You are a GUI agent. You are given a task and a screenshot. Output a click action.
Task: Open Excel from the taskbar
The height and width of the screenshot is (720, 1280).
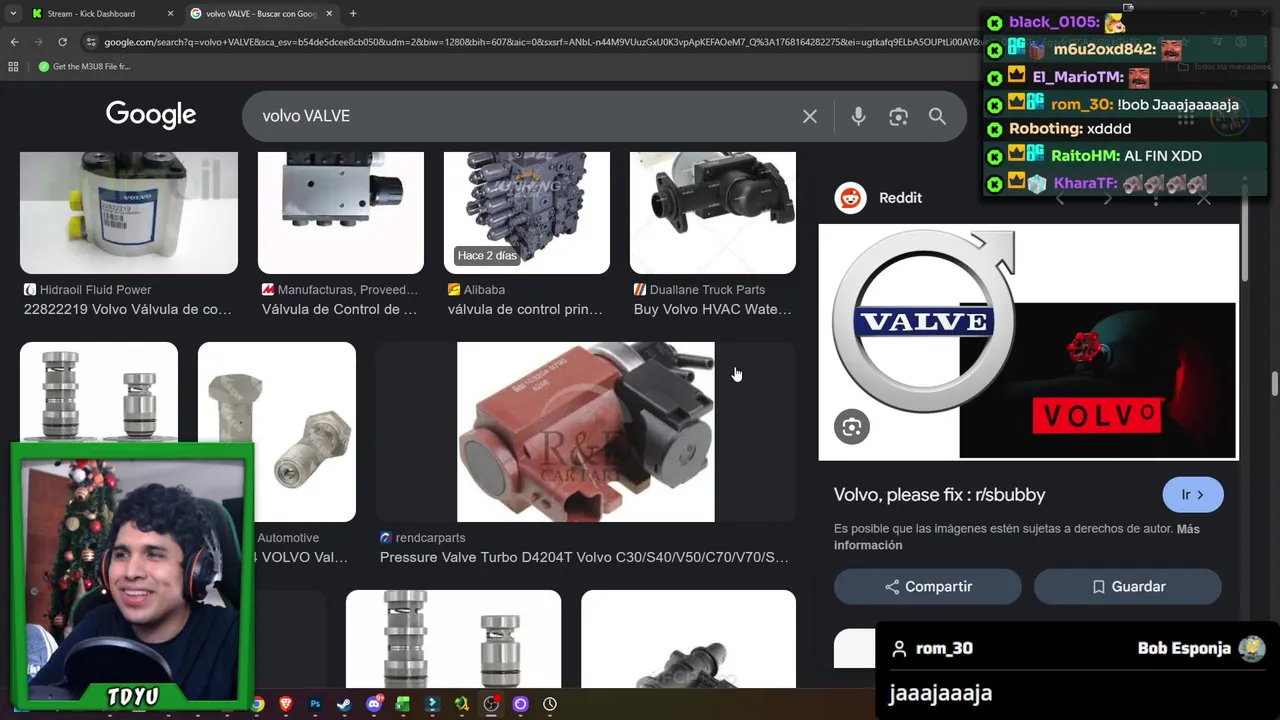(403, 704)
